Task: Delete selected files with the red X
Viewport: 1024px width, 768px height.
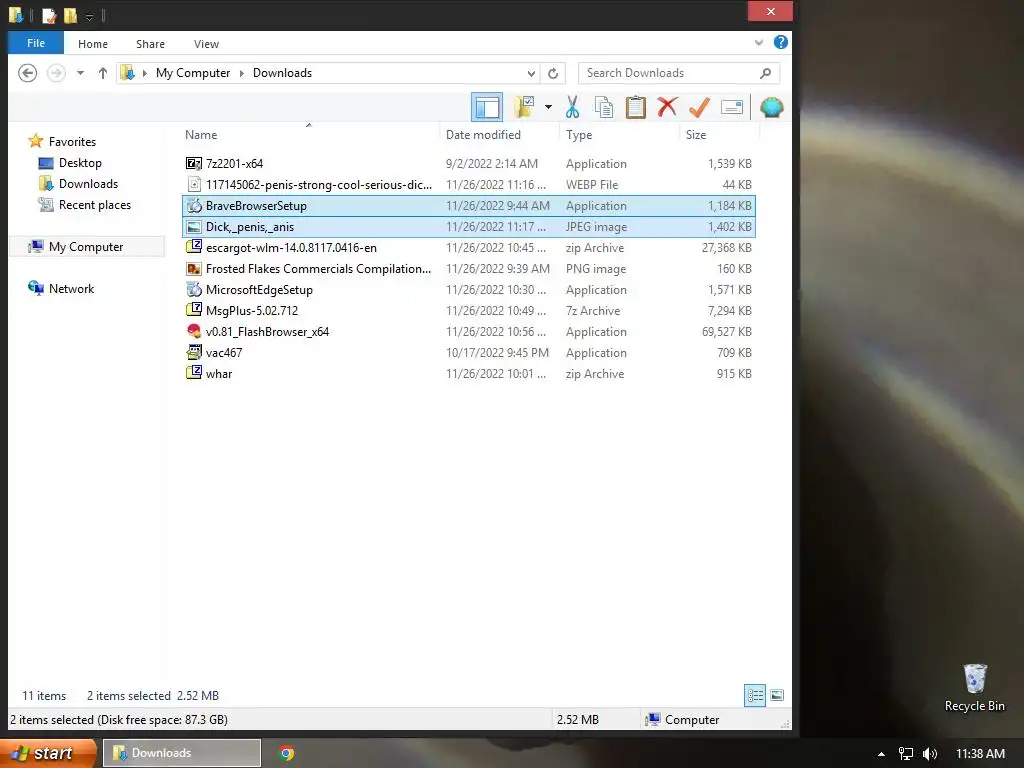Action: pos(667,106)
